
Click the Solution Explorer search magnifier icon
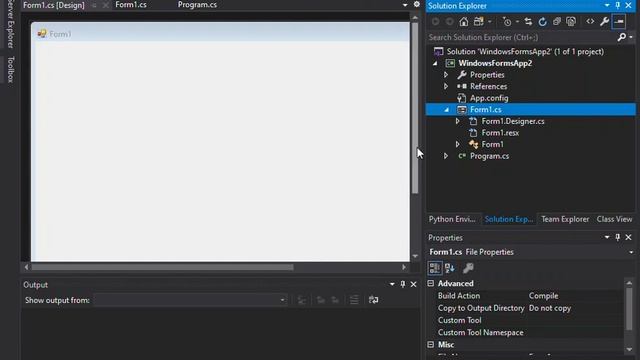(622, 37)
